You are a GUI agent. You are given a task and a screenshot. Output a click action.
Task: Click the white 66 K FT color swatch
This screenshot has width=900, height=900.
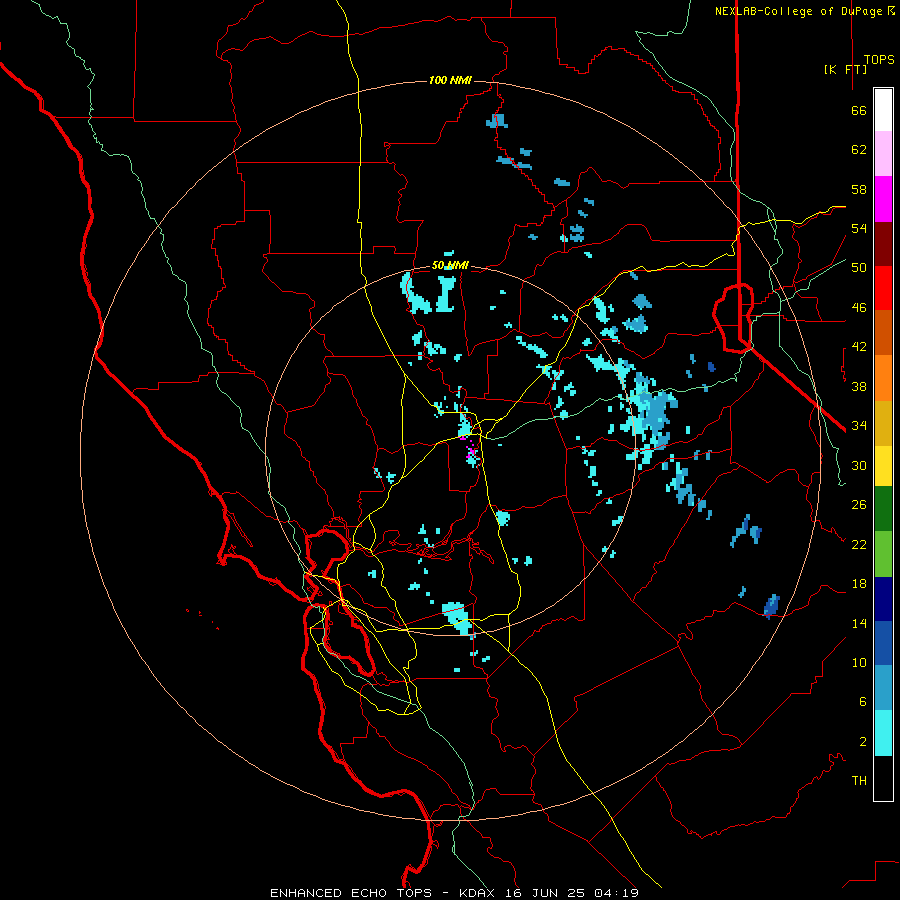tap(883, 110)
